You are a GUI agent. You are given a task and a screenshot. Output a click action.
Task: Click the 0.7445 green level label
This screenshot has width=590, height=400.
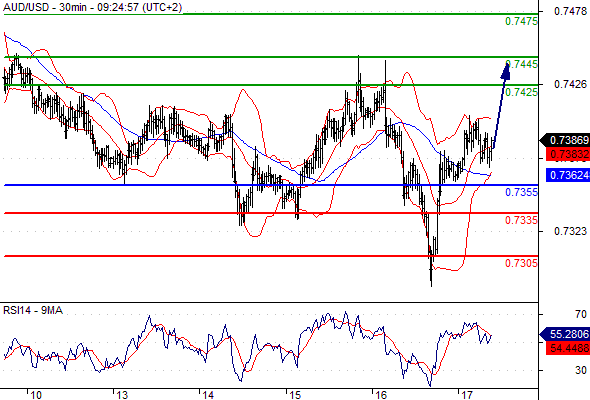point(522,64)
